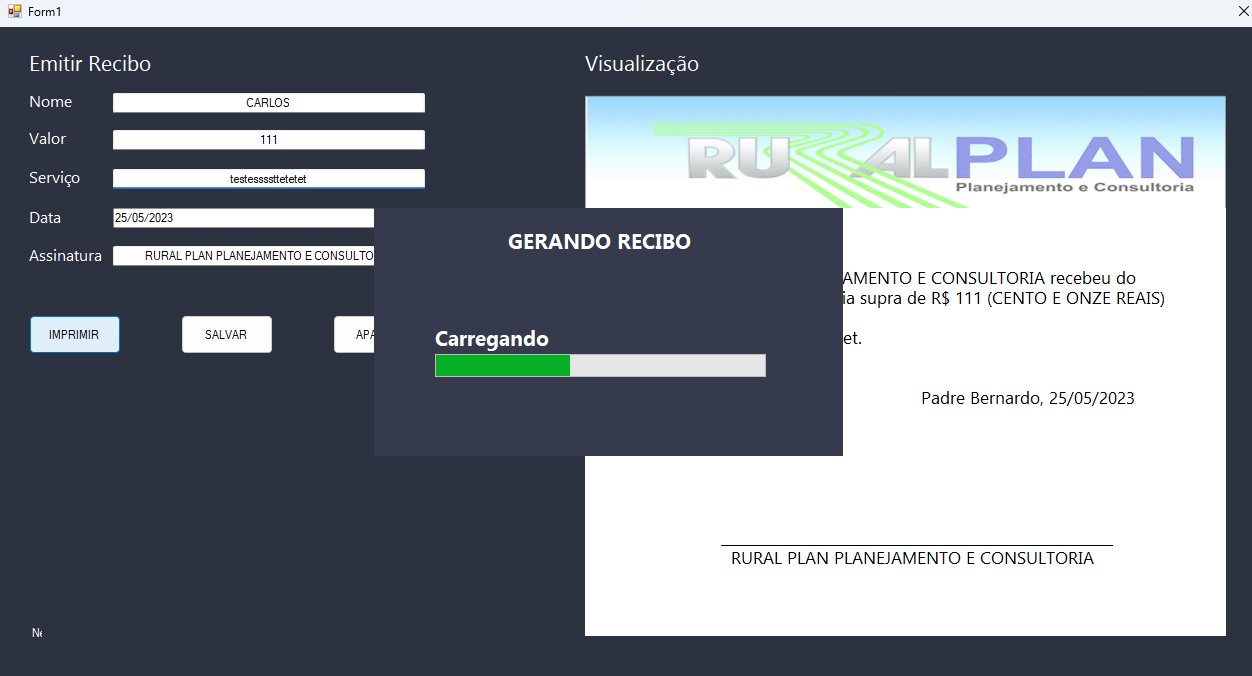
Task: Click the Carregando label text
Action: tap(491, 339)
